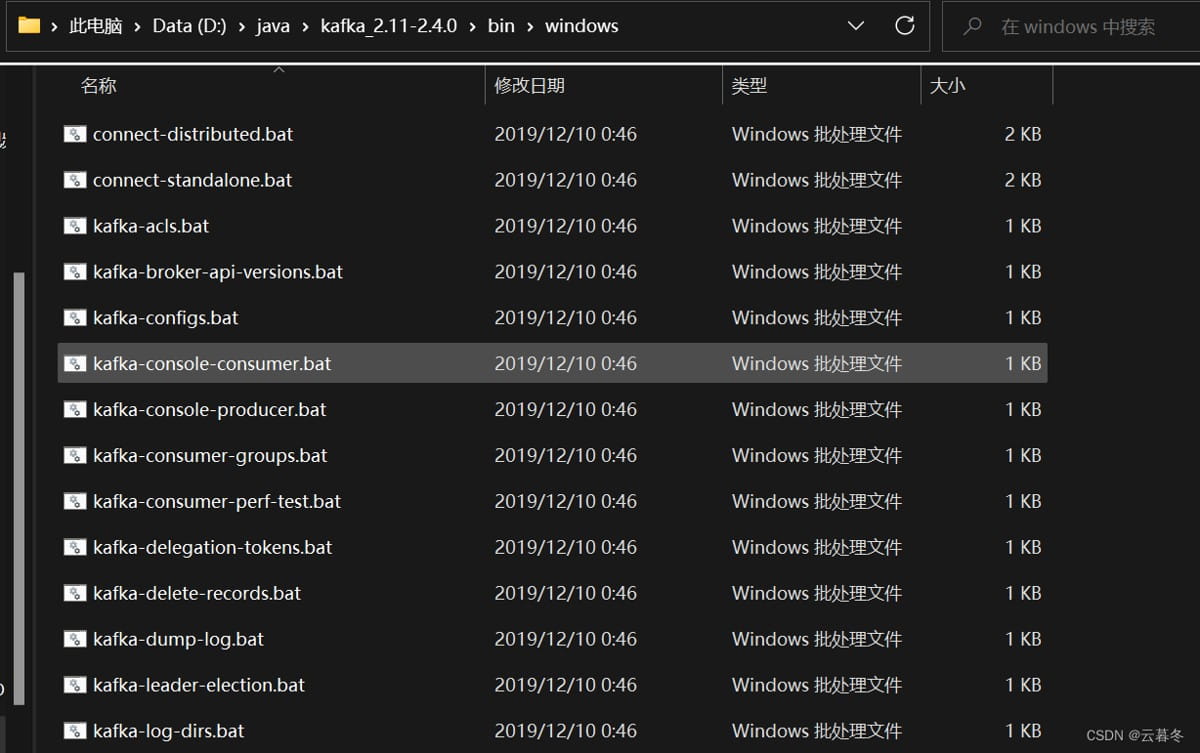The image size is (1200, 753).
Task: Open the address bar history dropdown
Action: click(856, 27)
